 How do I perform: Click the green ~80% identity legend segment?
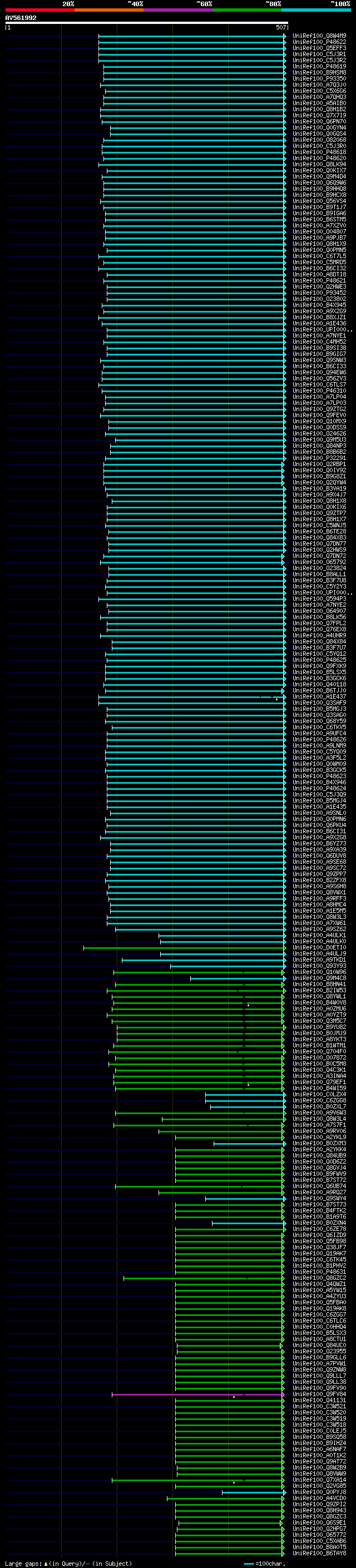coord(247,10)
